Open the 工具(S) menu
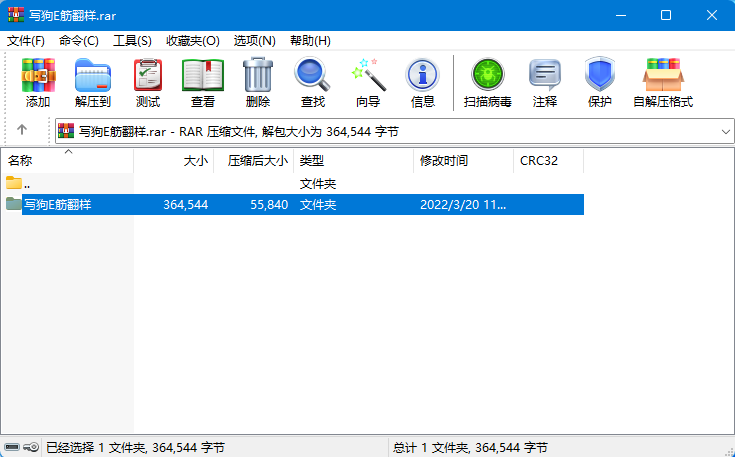The image size is (735, 457). [x=132, y=41]
